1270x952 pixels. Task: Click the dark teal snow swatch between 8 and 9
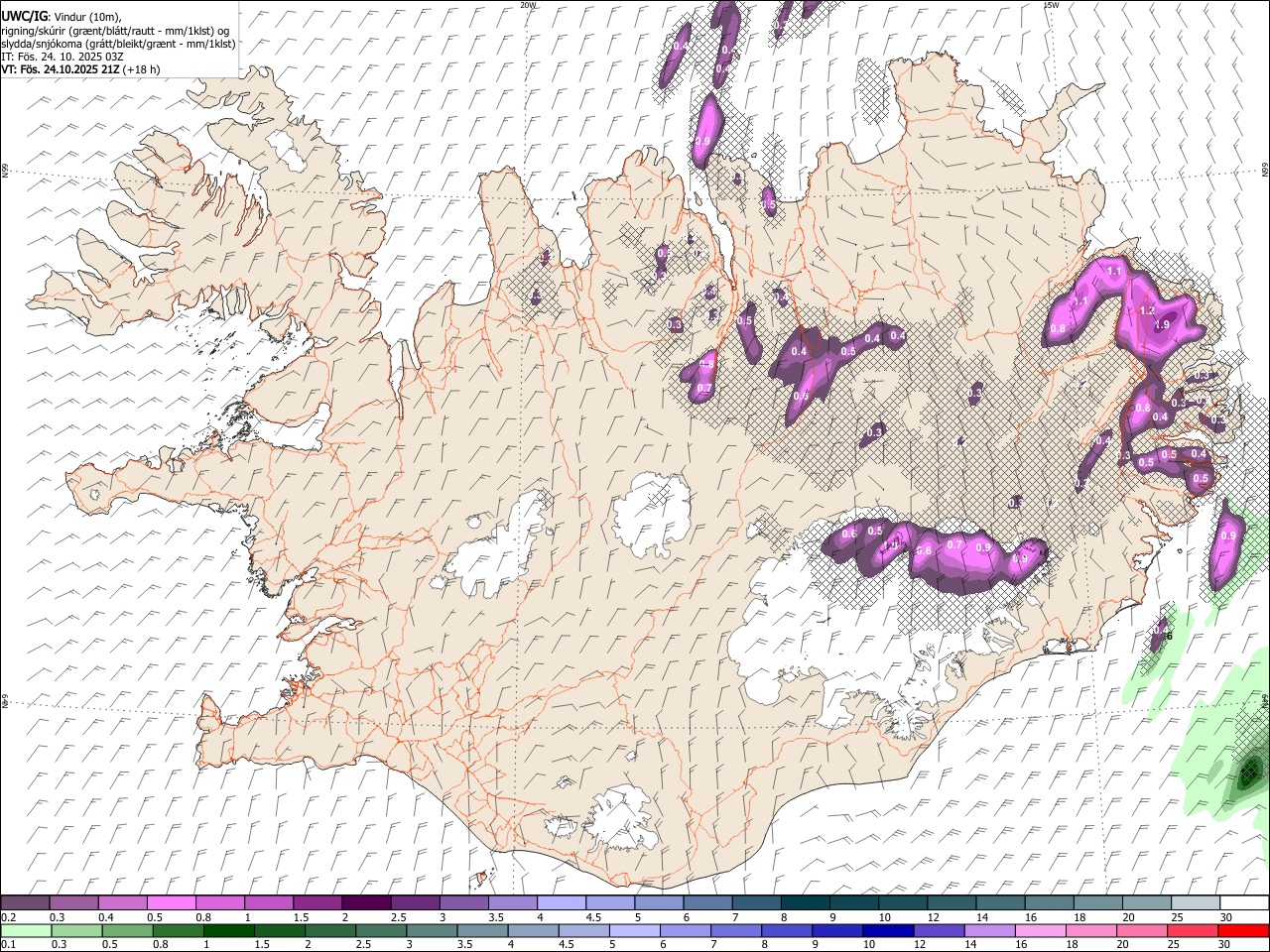805,903
